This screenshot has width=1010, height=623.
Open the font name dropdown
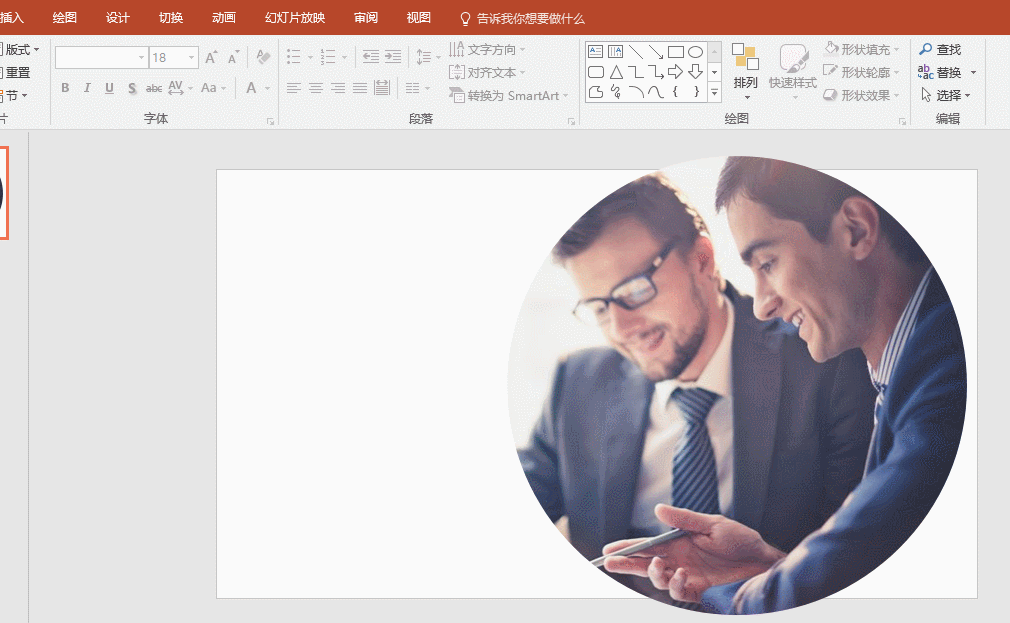[141, 58]
